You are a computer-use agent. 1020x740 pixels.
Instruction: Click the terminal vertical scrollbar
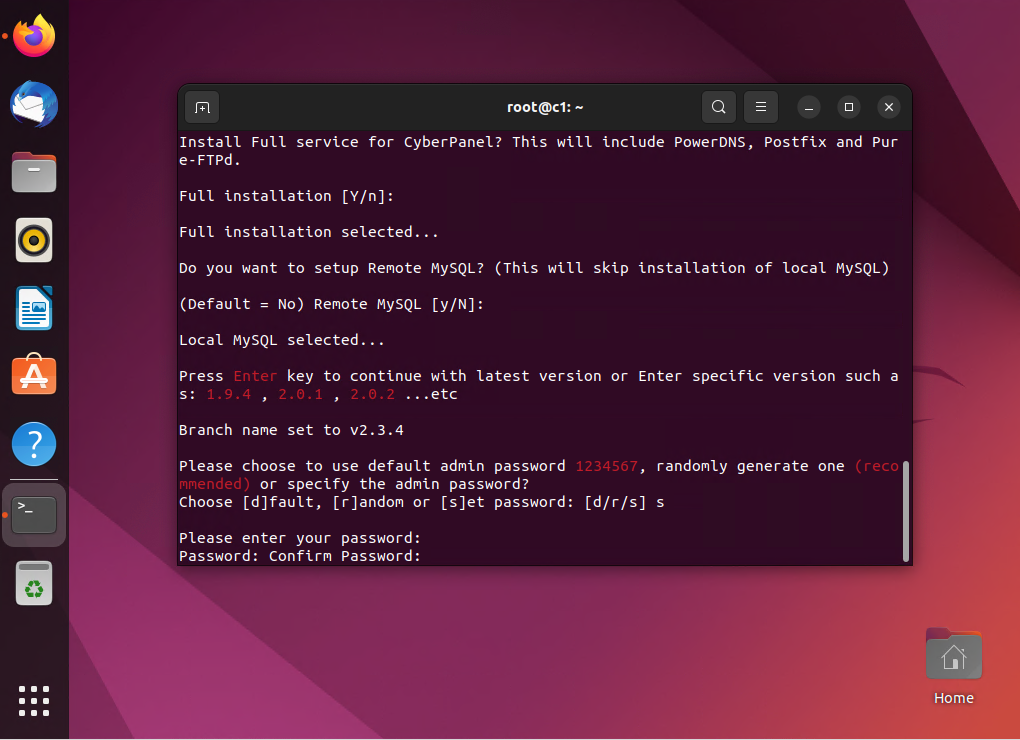click(906, 511)
